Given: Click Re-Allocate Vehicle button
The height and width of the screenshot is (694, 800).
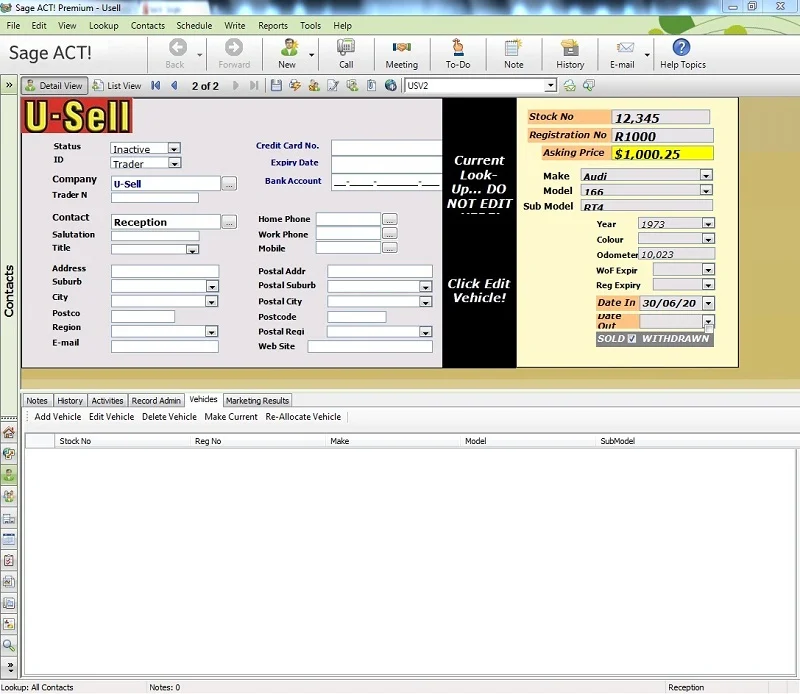Looking at the screenshot, I should tap(303, 417).
